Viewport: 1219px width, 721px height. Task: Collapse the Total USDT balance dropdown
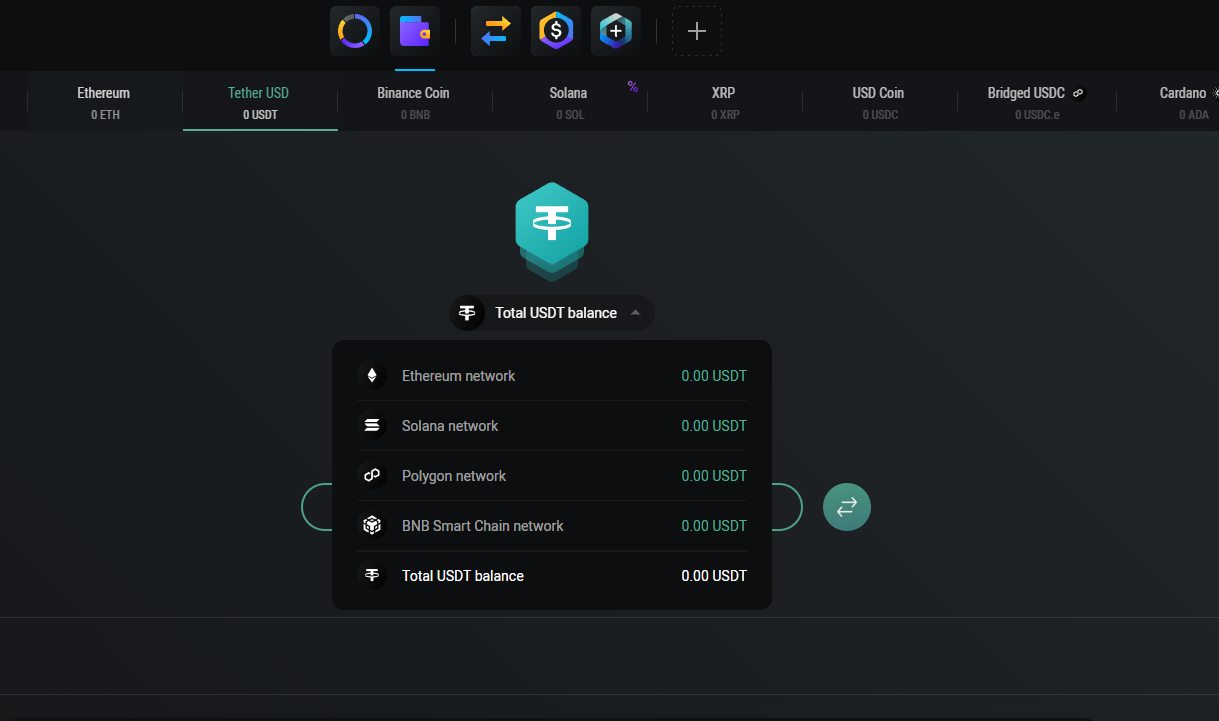pos(552,313)
